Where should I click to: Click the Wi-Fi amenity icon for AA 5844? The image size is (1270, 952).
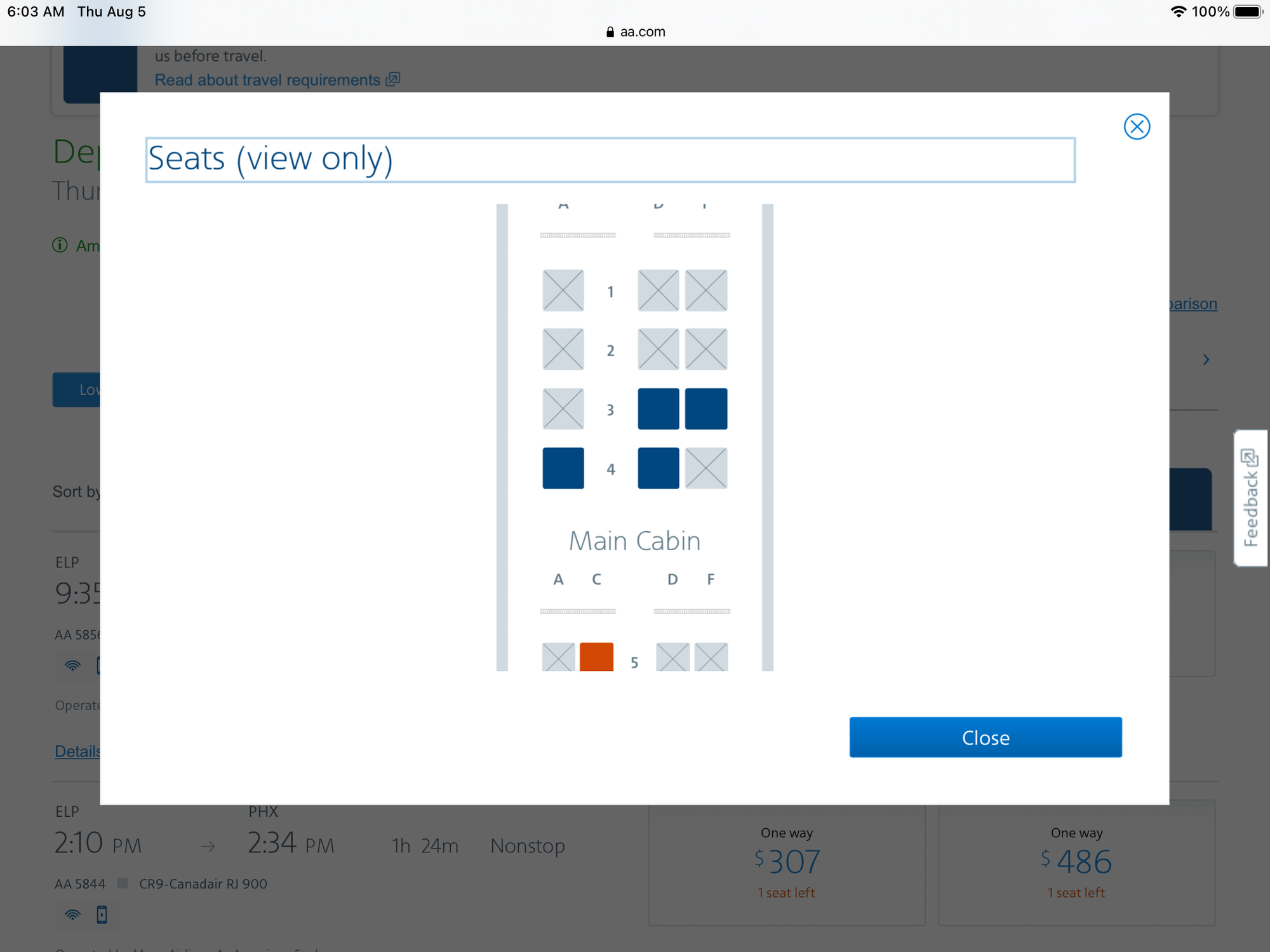tap(73, 915)
